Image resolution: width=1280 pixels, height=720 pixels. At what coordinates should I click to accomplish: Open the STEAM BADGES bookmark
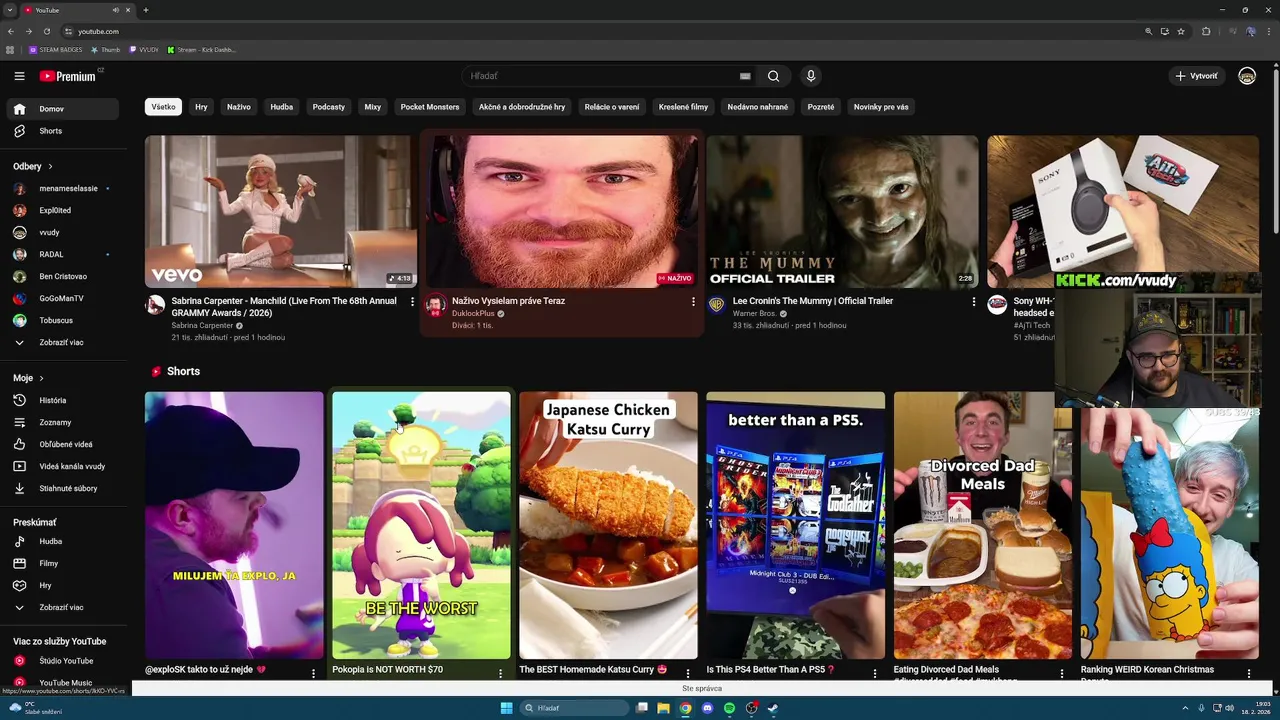[56, 50]
